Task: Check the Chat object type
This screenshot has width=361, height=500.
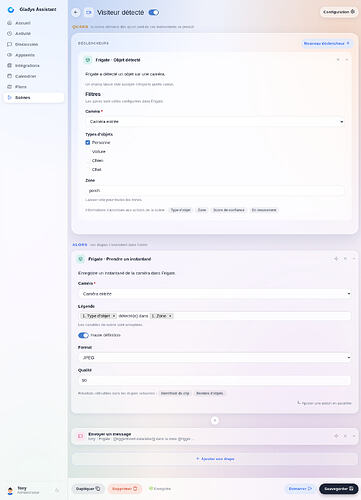Action: click(88, 169)
